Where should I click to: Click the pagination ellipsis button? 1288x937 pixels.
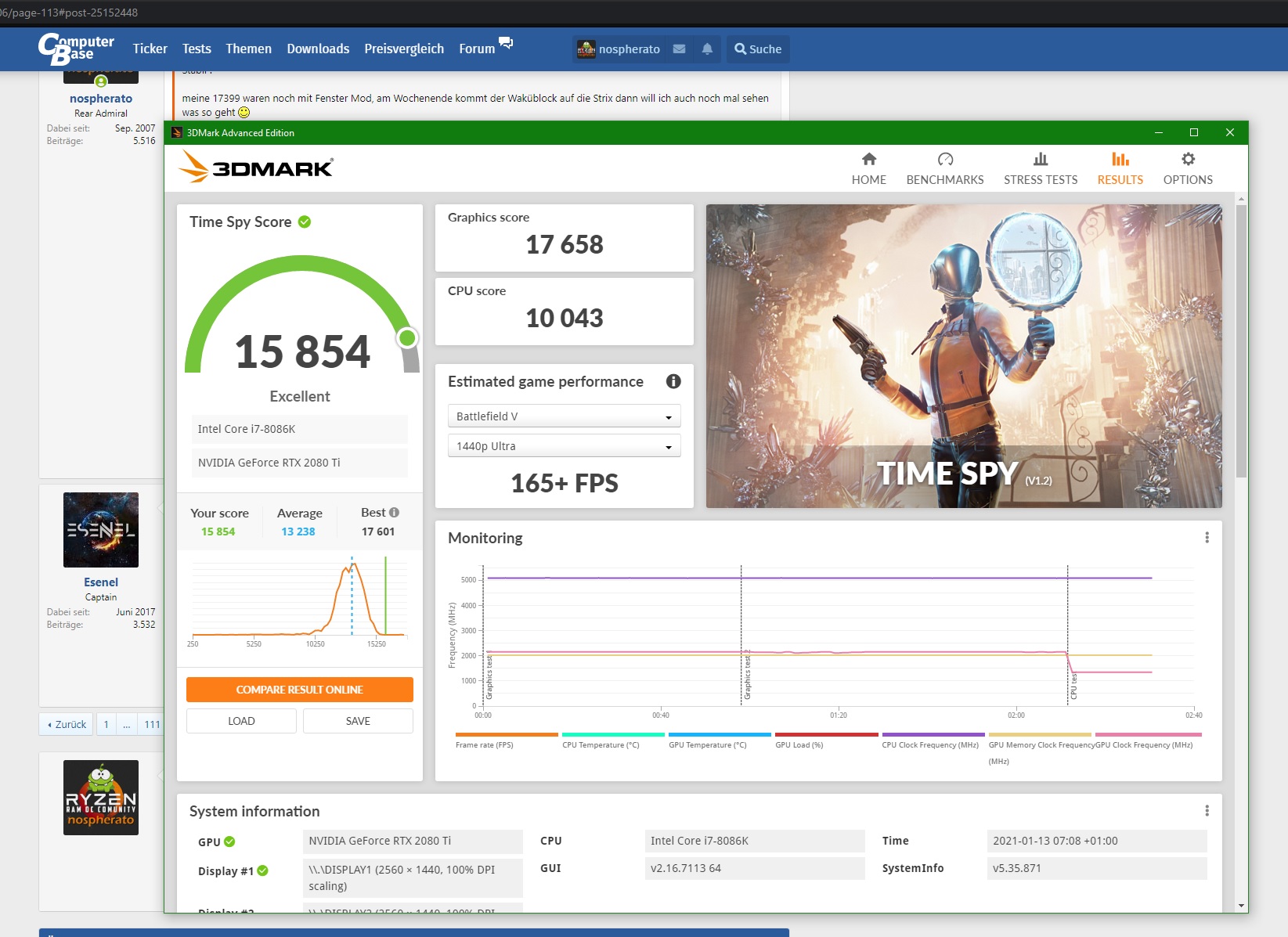127,724
